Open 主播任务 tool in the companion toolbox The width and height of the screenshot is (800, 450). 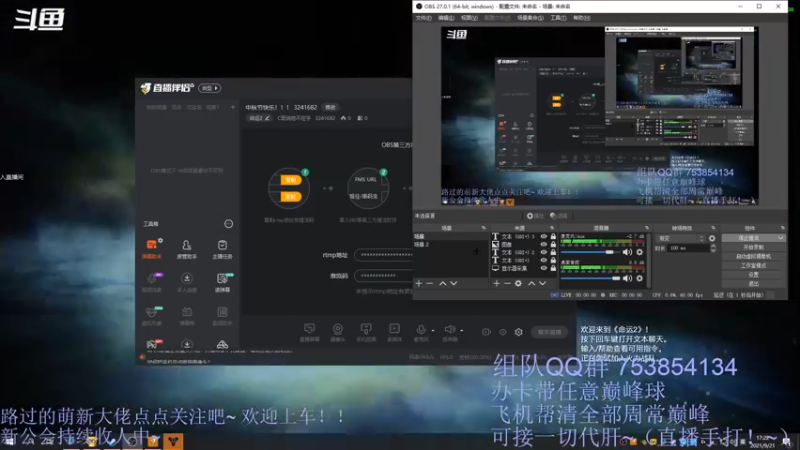pyautogui.click(x=222, y=249)
